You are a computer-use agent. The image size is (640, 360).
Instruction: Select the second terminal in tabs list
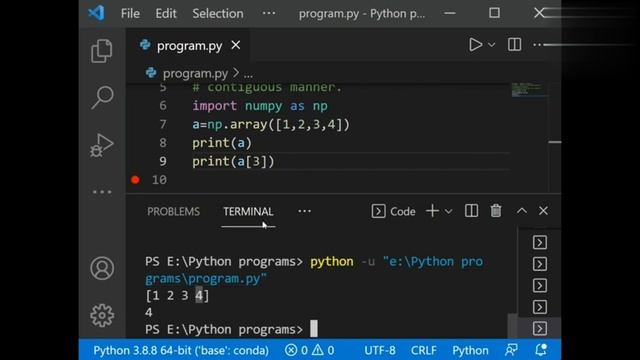pos(540,264)
